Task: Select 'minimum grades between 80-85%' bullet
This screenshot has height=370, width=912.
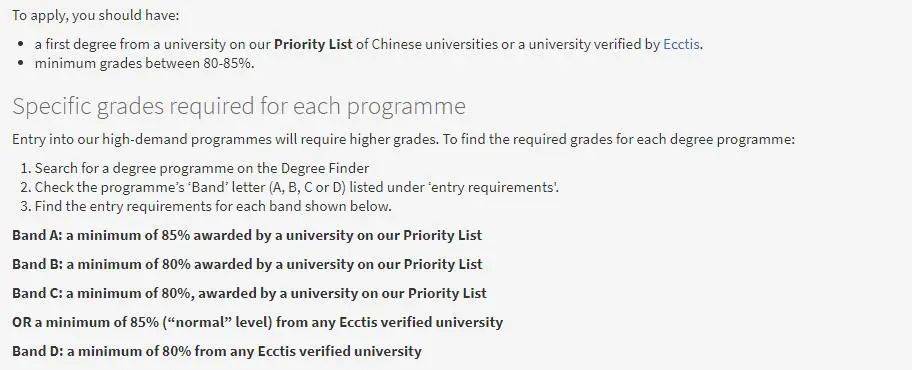Action: pyautogui.click(x=144, y=63)
